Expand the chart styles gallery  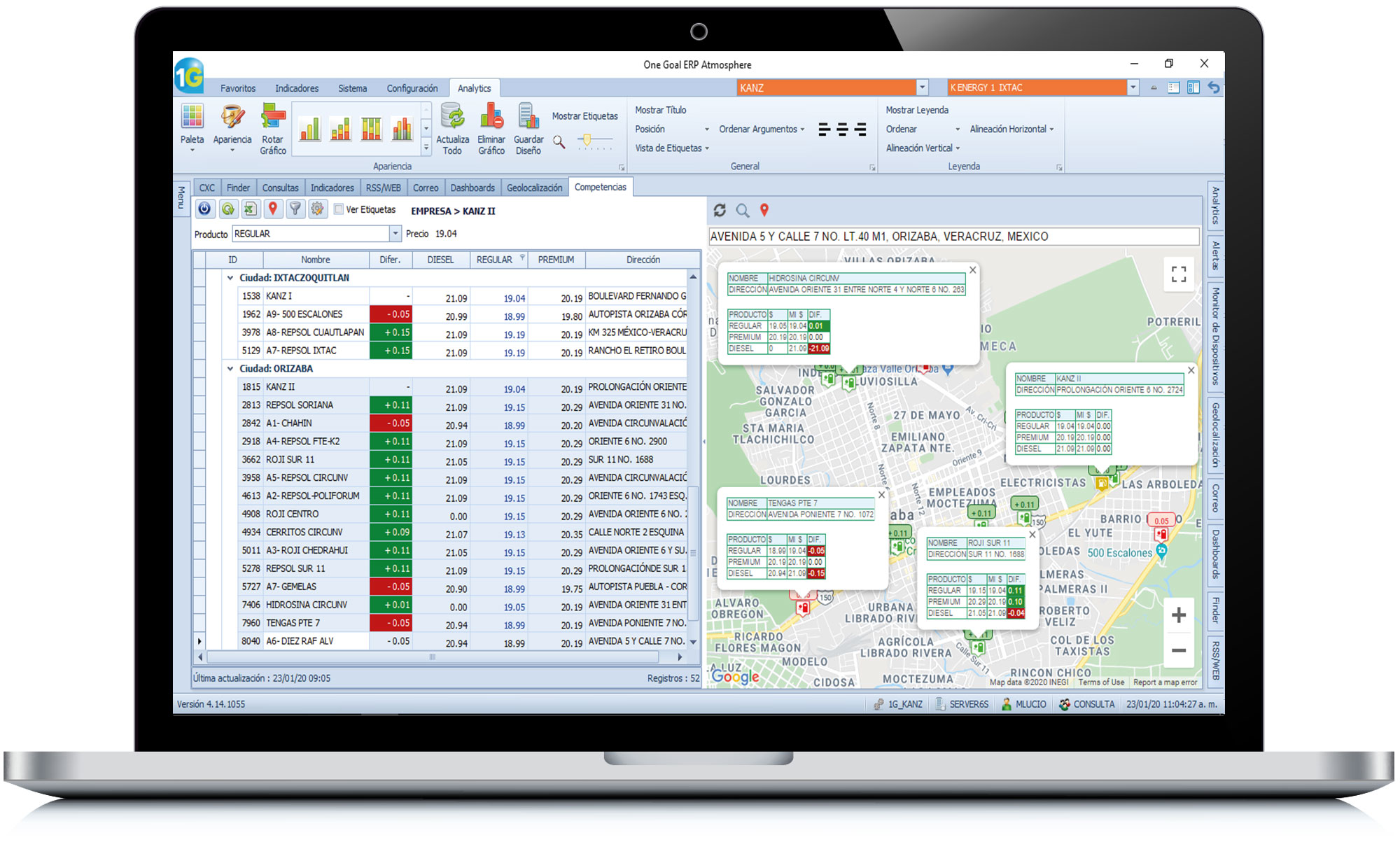tap(426, 148)
